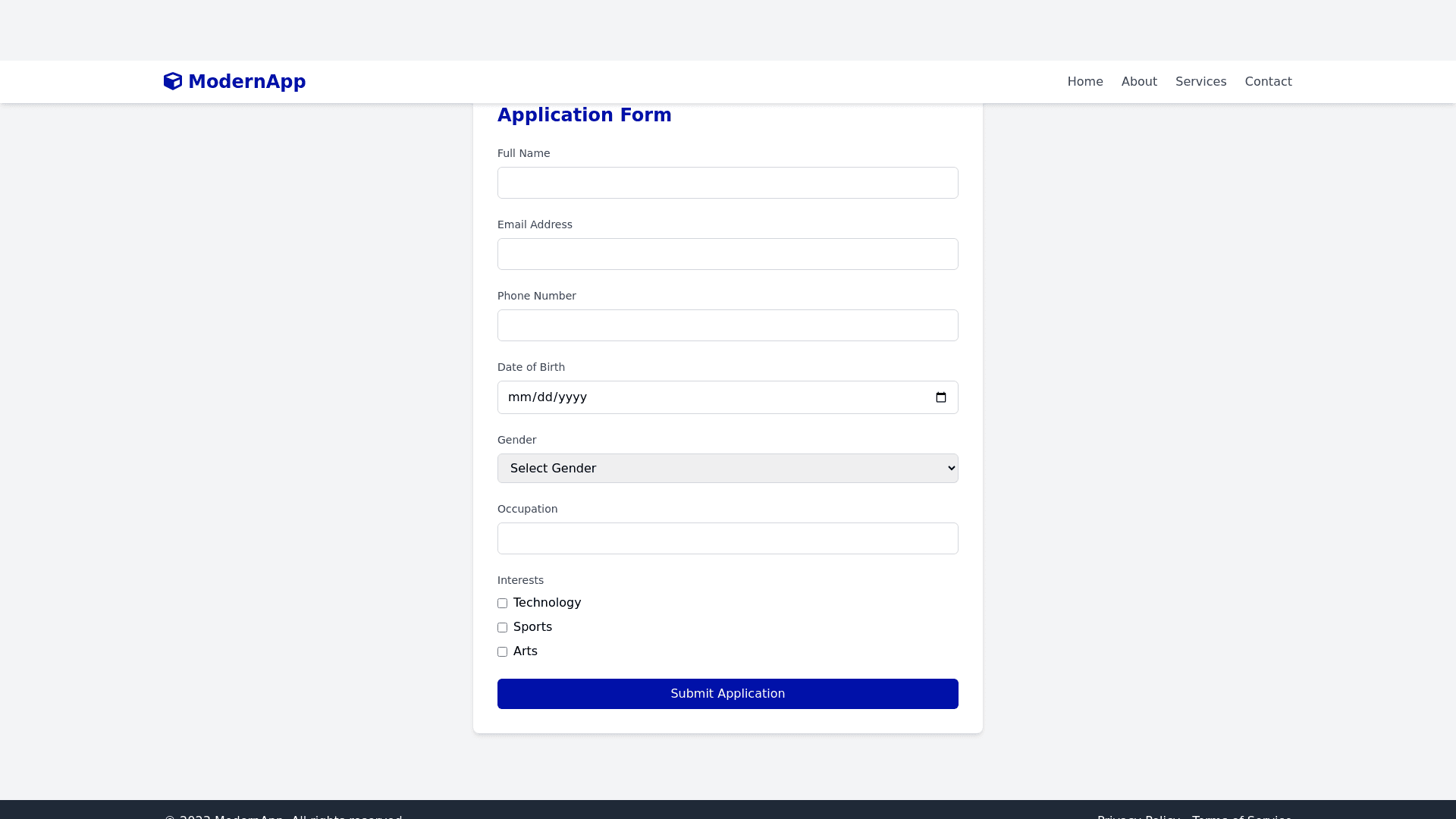The width and height of the screenshot is (1456, 819).
Task: Focus the Phone Number input field
Action: point(727,325)
